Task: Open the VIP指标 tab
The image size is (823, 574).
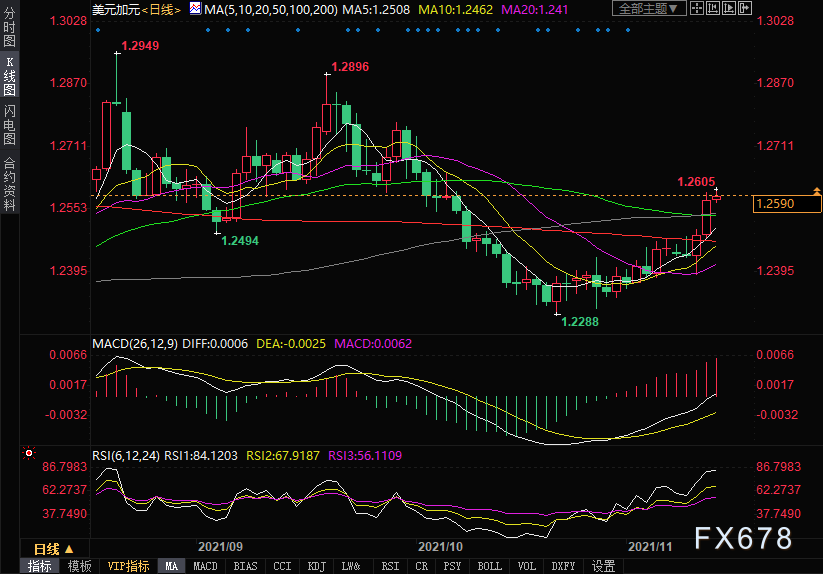Action: [128, 566]
